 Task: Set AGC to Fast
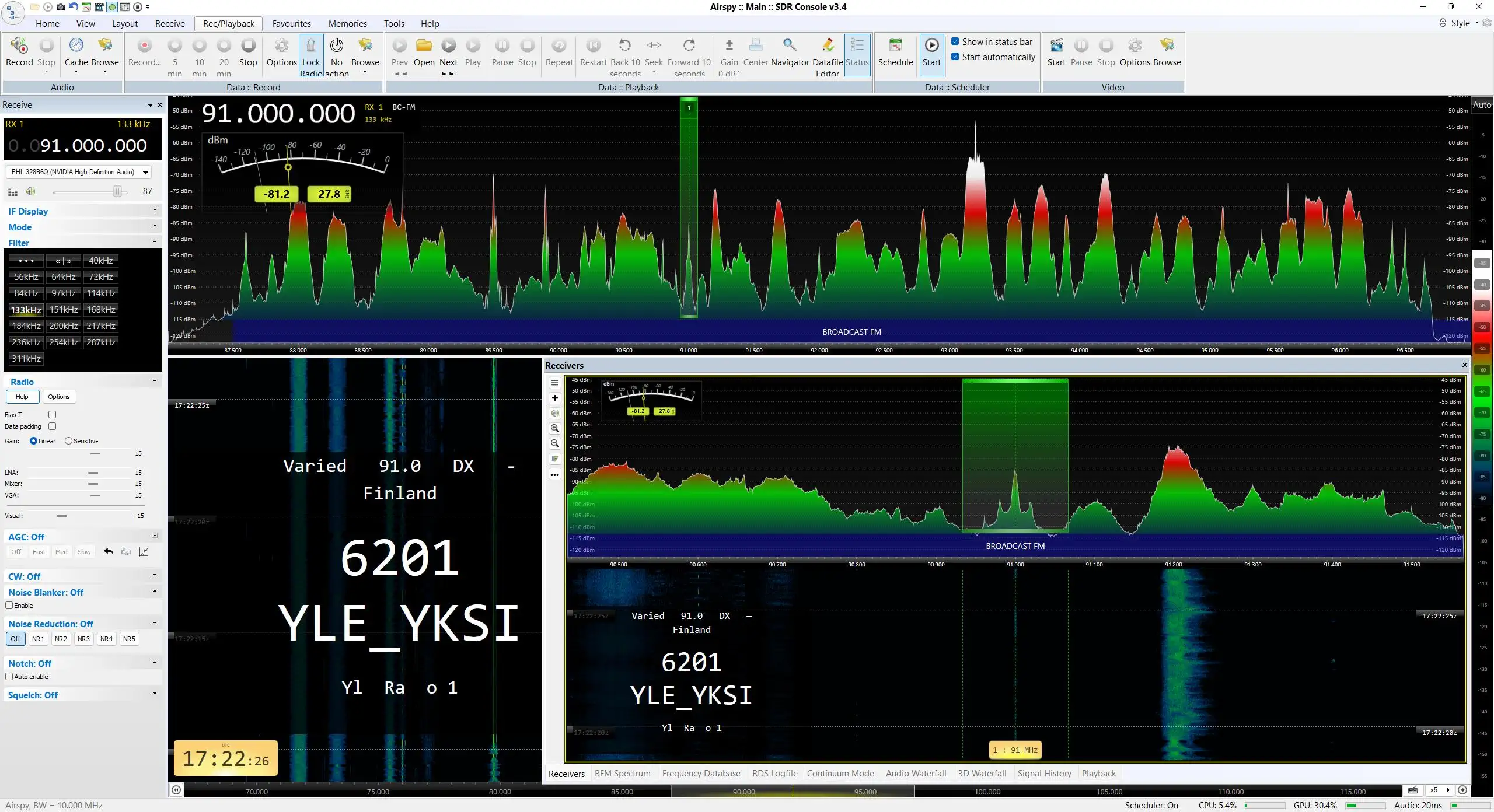pyautogui.click(x=39, y=552)
